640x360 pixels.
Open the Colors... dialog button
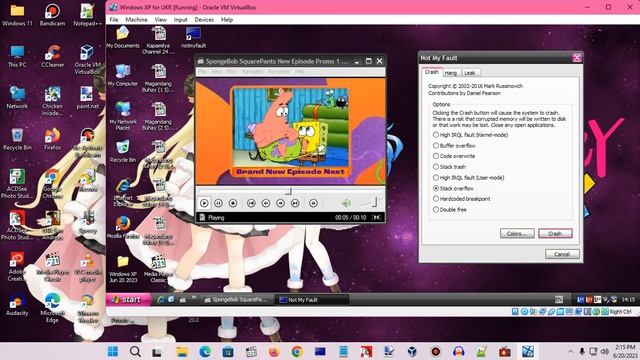(x=517, y=233)
